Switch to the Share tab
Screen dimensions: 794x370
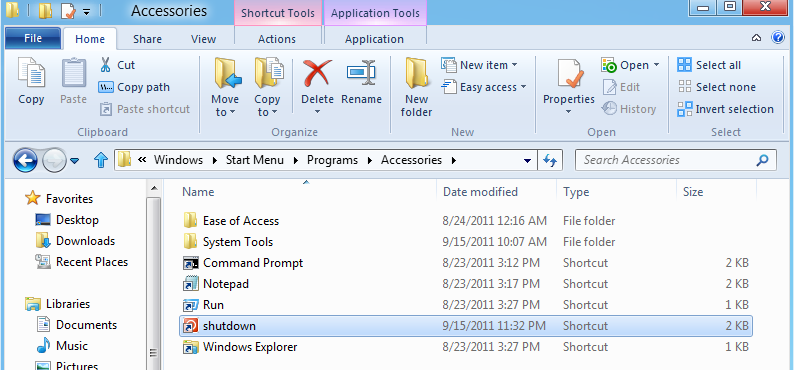tap(147, 39)
